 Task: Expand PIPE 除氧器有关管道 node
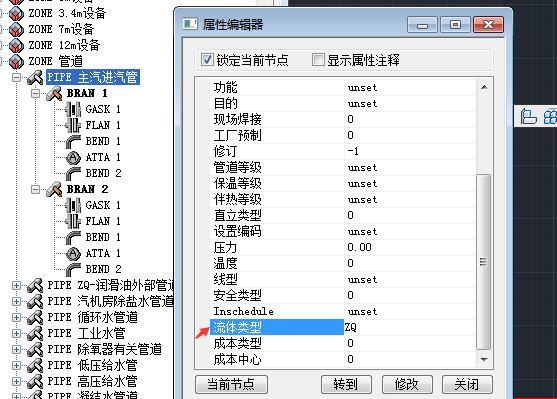(x=16, y=349)
